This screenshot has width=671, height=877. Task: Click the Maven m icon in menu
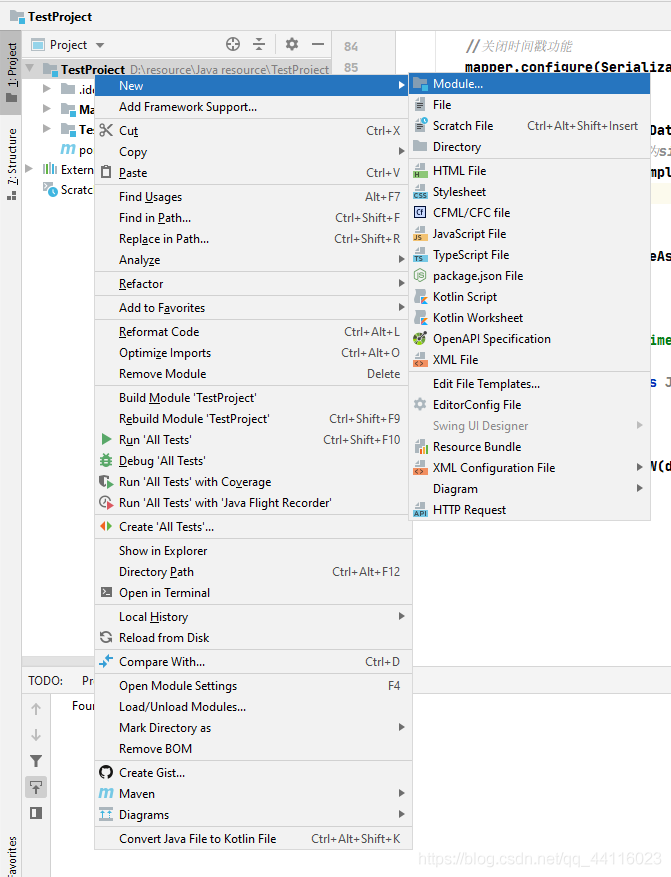[106, 793]
